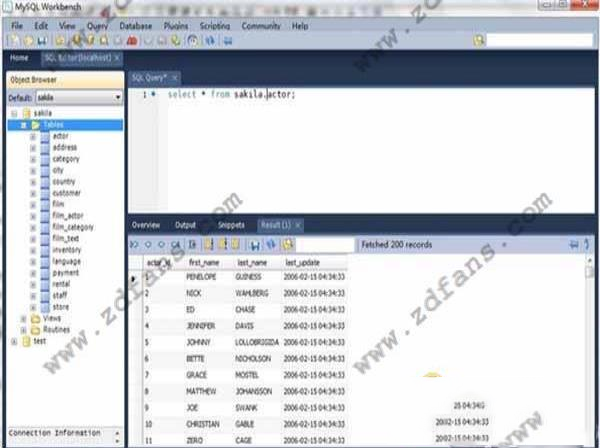Select the film_actor table icon

pyautogui.click(x=44, y=216)
